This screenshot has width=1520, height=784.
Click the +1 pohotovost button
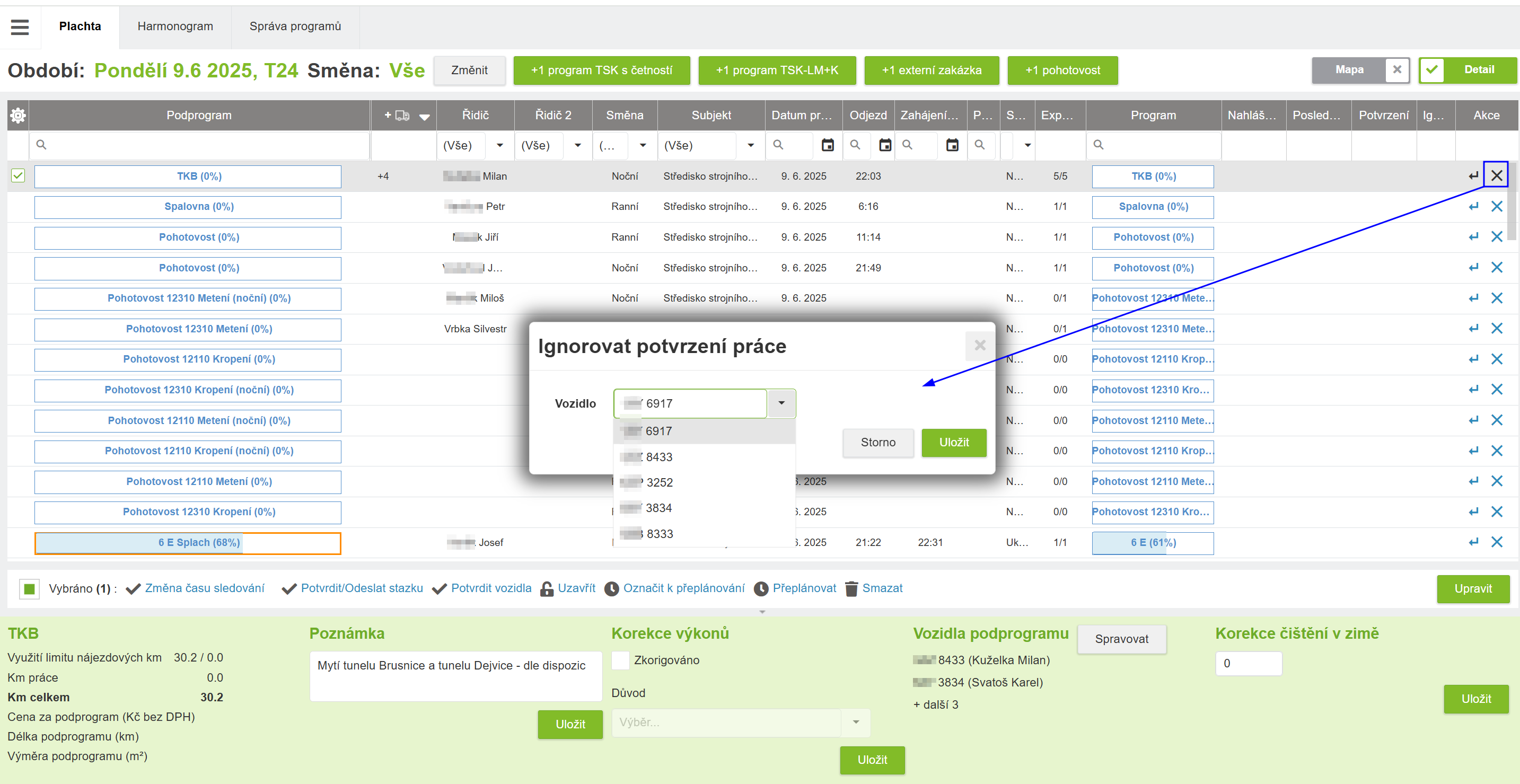coord(1062,70)
